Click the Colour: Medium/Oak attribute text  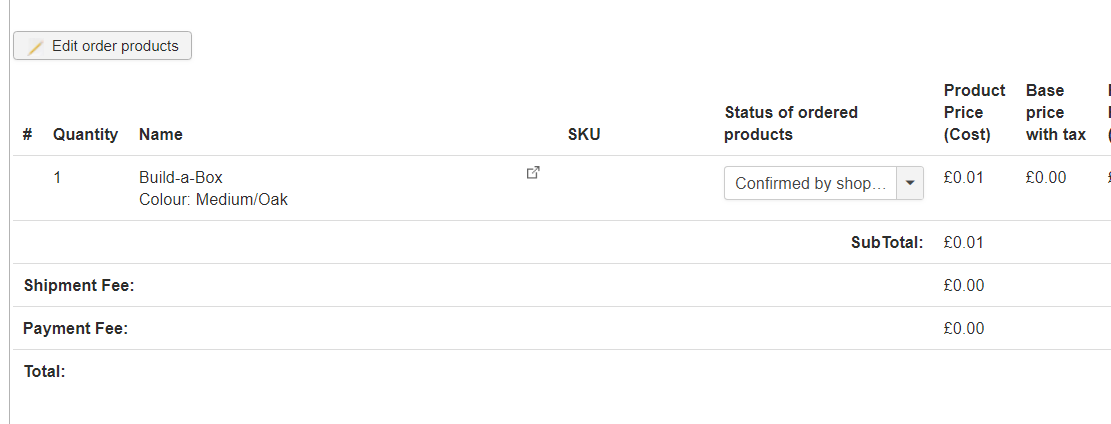213,200
